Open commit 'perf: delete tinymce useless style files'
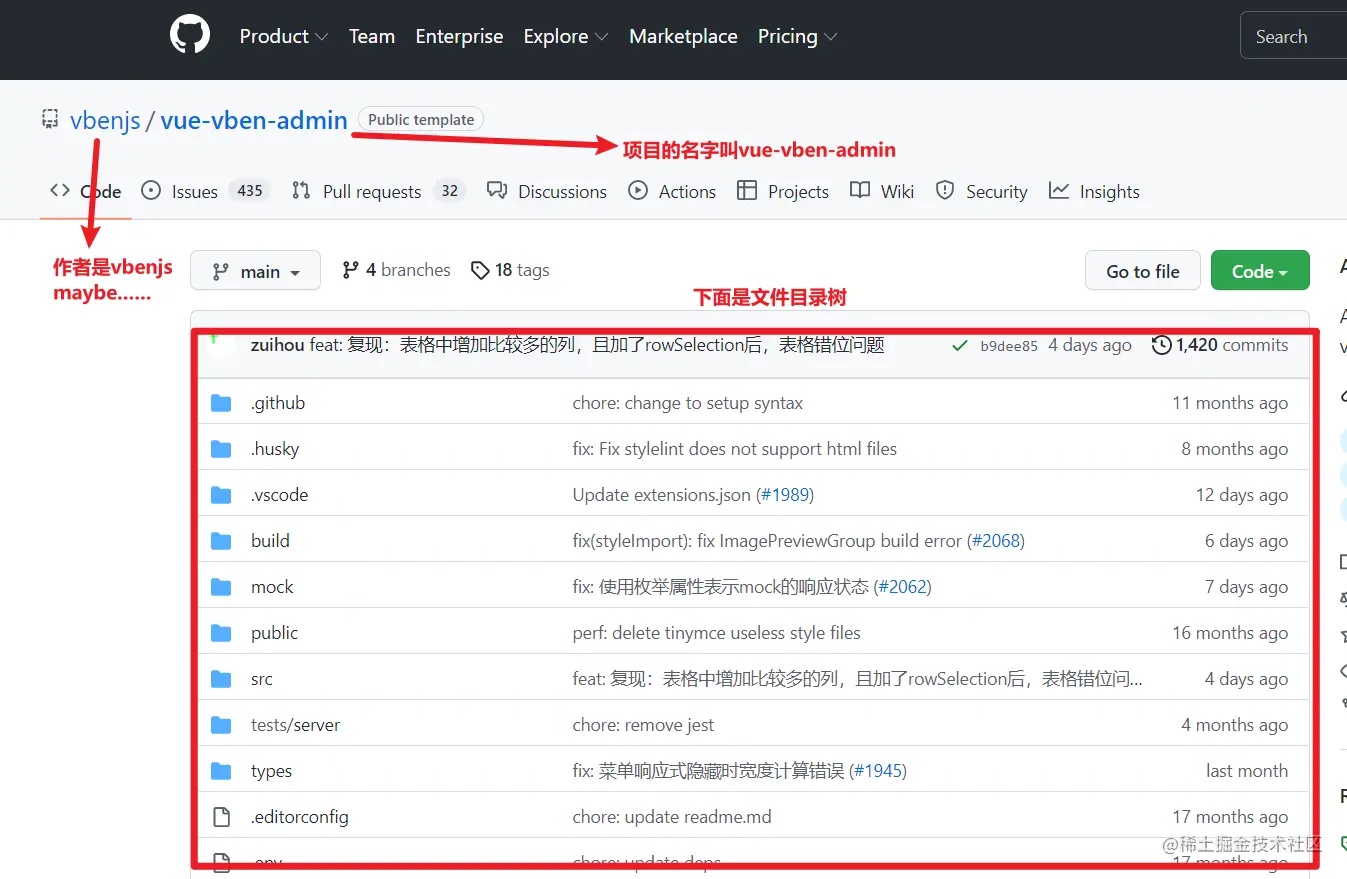 click(716, 633)
